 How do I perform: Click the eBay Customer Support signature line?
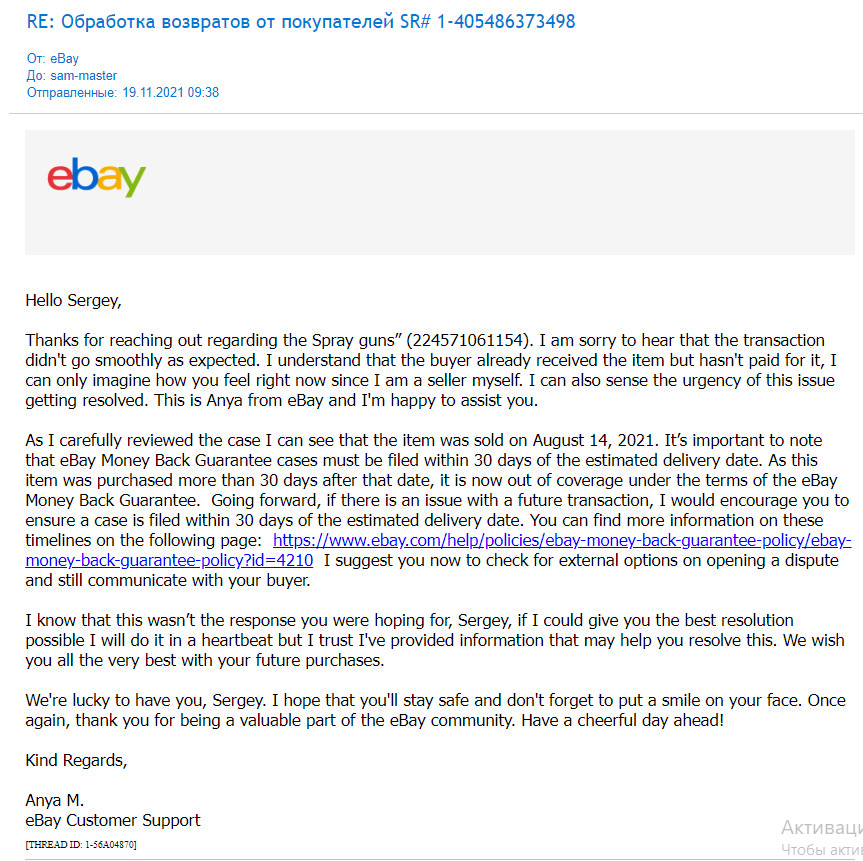tap(113, 820)
